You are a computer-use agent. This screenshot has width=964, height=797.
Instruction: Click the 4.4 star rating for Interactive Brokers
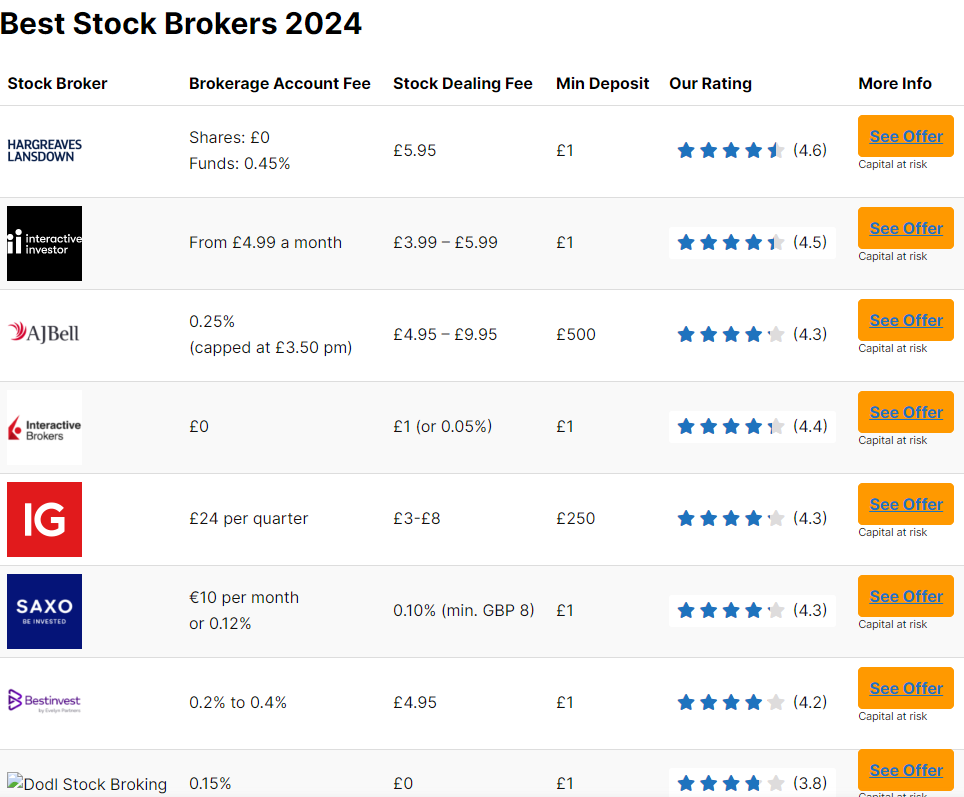click(x=752, y=426)
